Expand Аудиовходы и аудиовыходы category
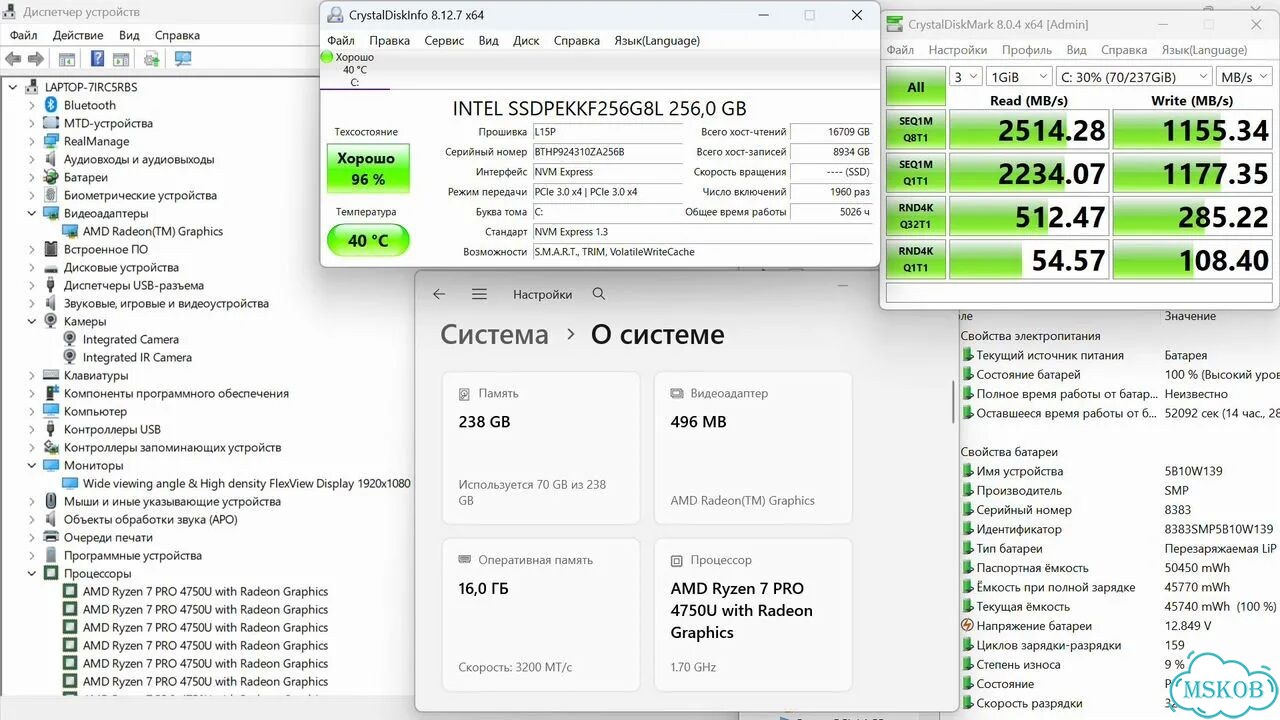 point(32,159)
